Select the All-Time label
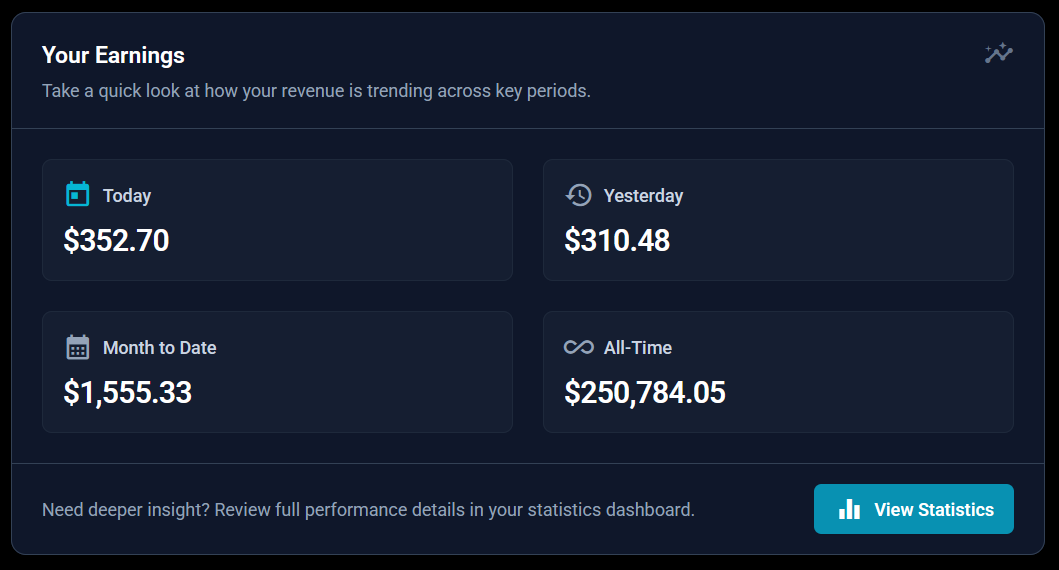 coord(637,348)
